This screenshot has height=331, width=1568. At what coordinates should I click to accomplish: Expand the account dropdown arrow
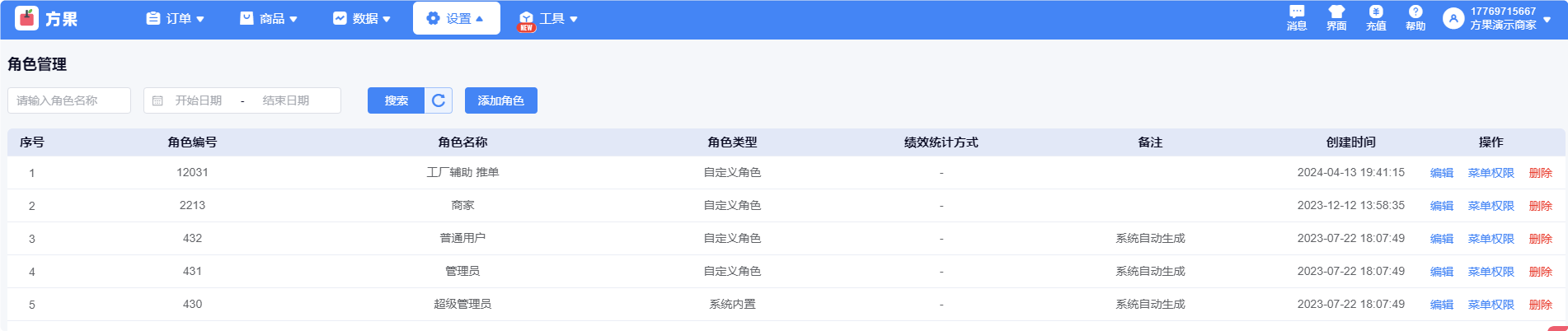[x=1547, y=19]
